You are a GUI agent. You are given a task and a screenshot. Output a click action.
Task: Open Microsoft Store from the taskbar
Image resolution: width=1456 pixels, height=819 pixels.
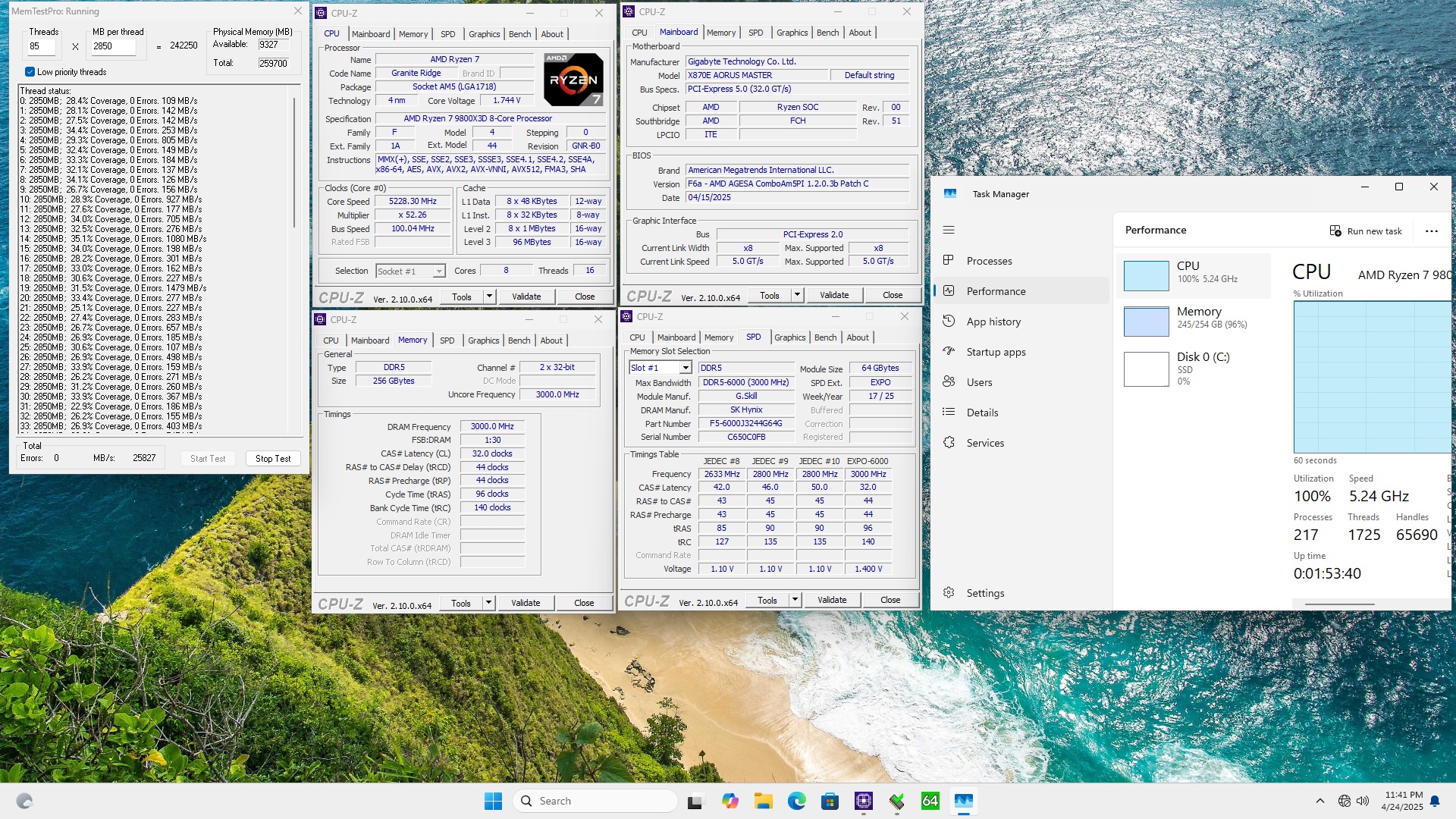pos(830,801)
